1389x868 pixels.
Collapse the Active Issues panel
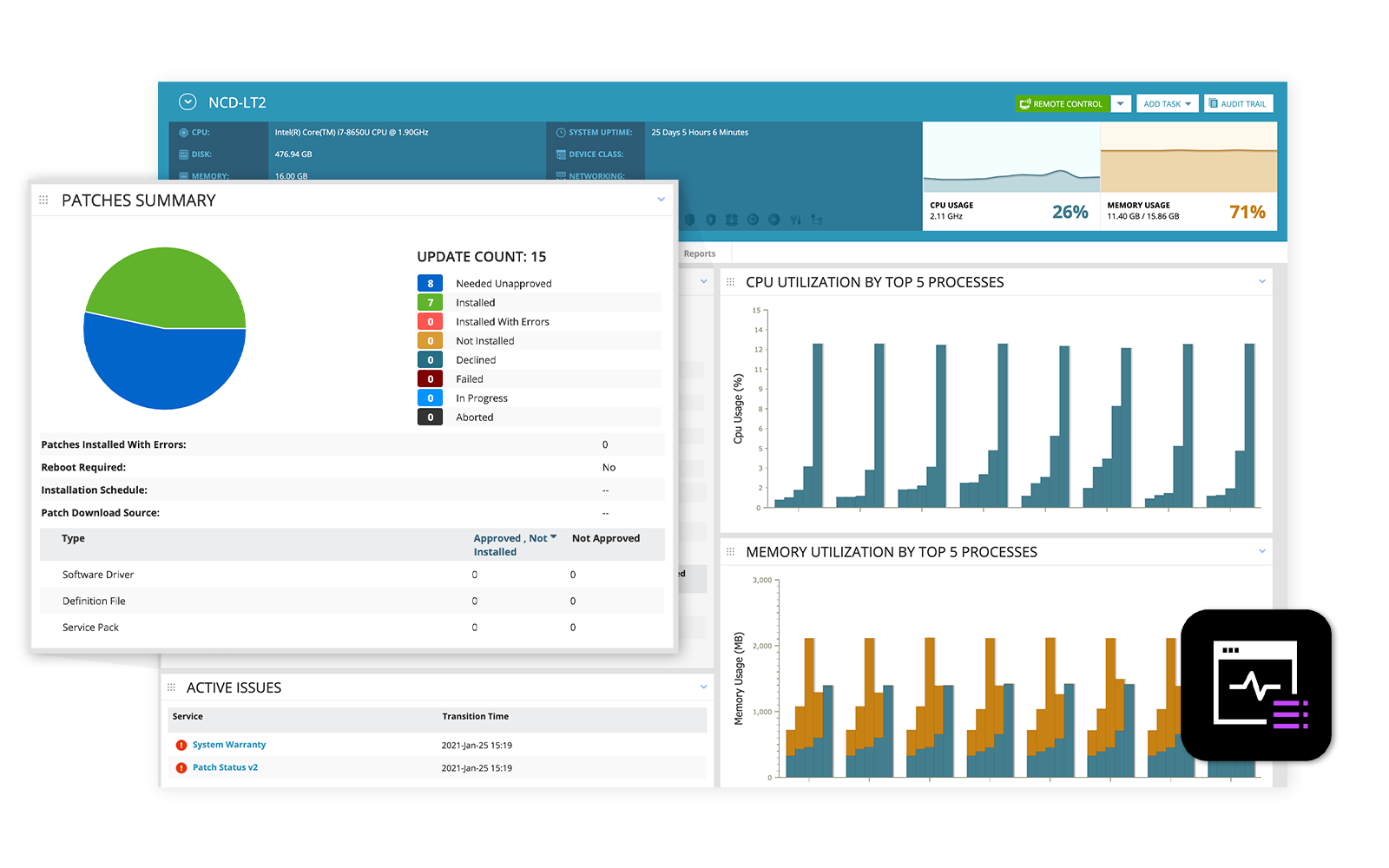(x=703, y=687)
